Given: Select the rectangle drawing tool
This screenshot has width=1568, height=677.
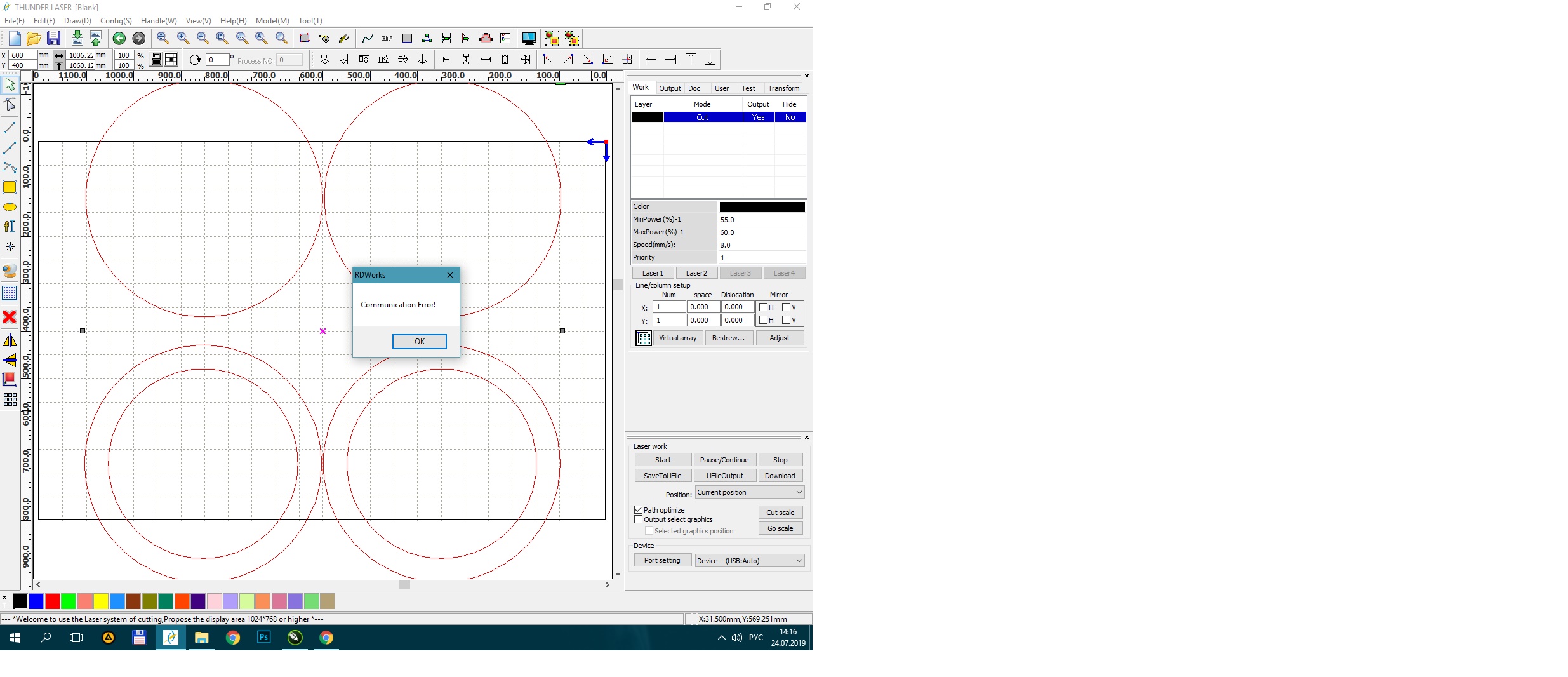Looking at the screenshot, I should pyautogui.click(x=10, y=187).
